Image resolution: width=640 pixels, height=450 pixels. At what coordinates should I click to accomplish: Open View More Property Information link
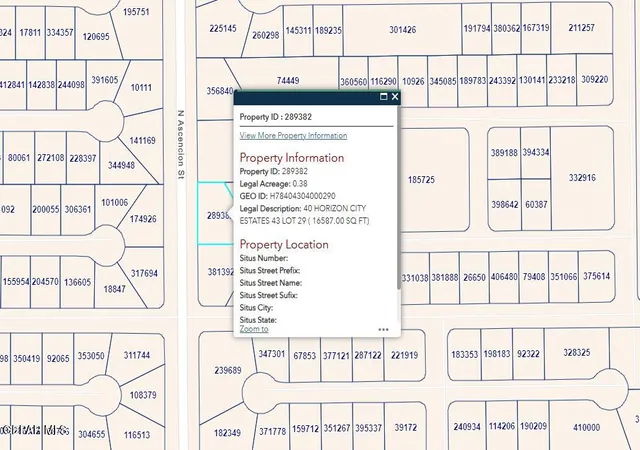pos(293,136)
